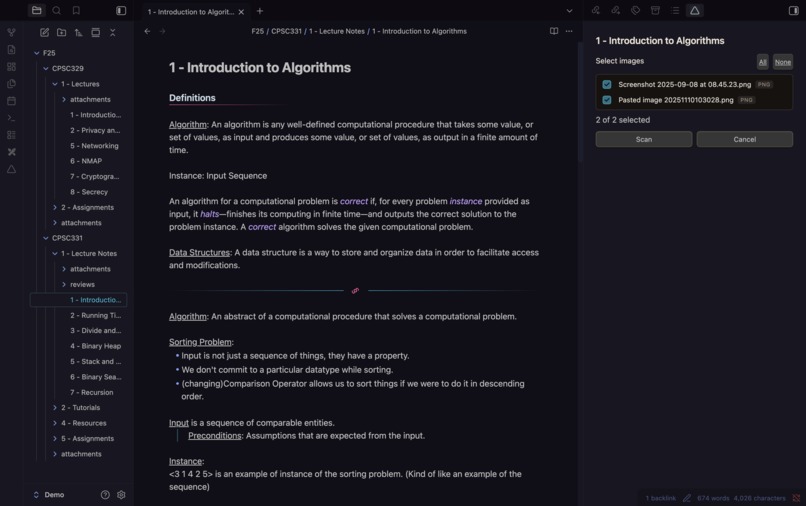Open CPSC331 in the breadcrumb path
The height and width of the screenshot is (506, 806).
tap(286, 31)
